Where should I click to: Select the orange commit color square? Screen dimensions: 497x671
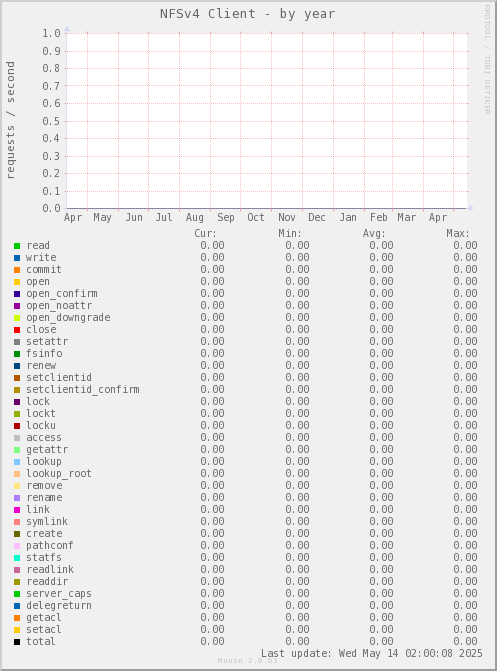(x=17, y=270)
